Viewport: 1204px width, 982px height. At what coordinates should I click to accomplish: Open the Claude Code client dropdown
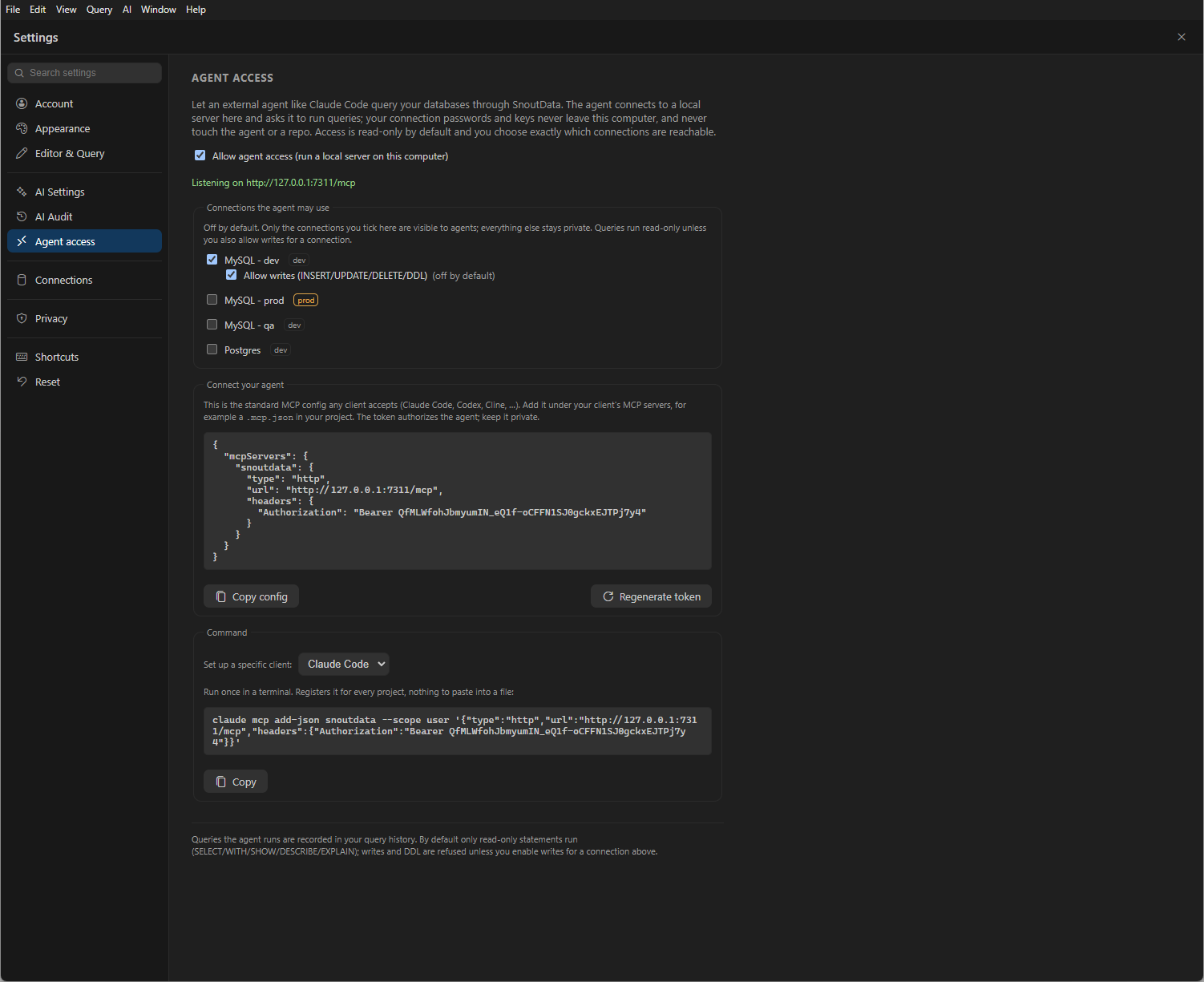344,664
